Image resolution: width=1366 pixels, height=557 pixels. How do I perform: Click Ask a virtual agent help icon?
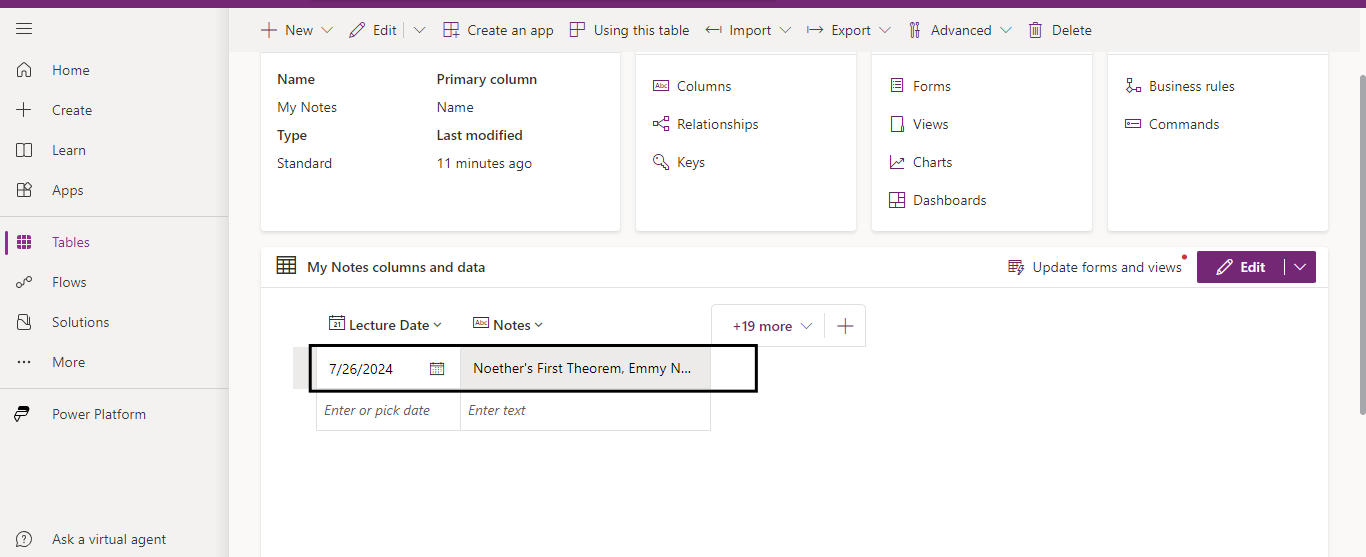(x=24, y=539)
